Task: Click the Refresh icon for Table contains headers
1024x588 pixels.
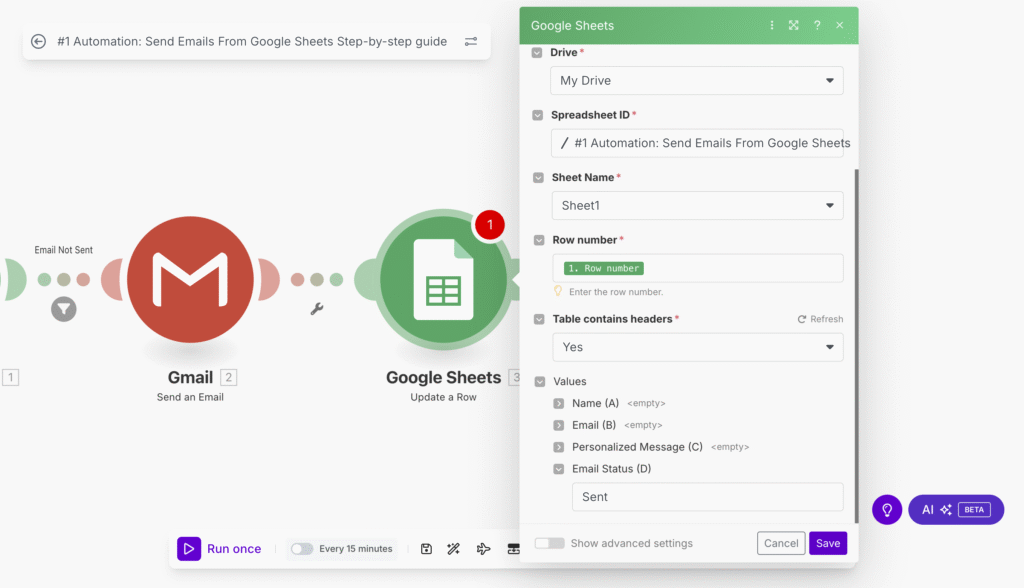Action: click(x=801, y=319)
